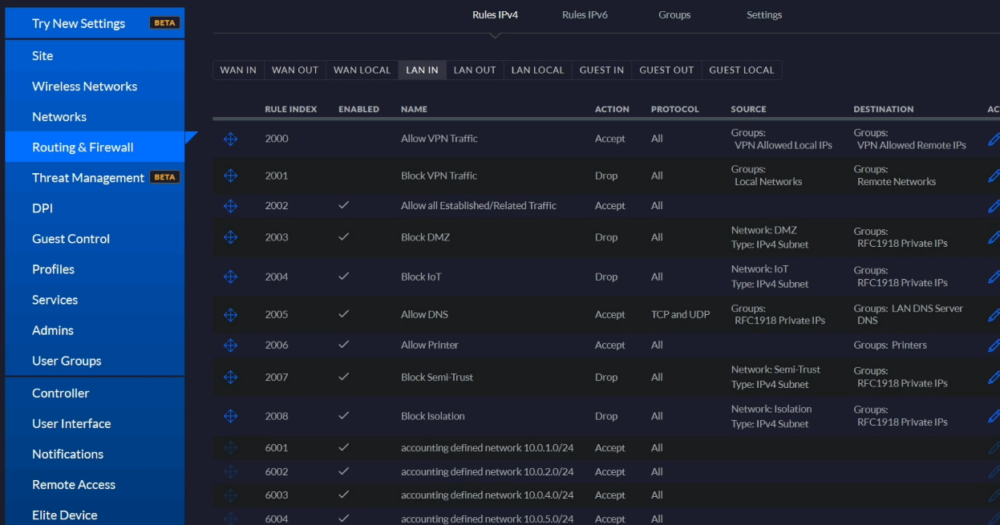This screenshot has width=1000, height=525.
Task: Select the LAN OUT rule set
Action: (474, 70)
